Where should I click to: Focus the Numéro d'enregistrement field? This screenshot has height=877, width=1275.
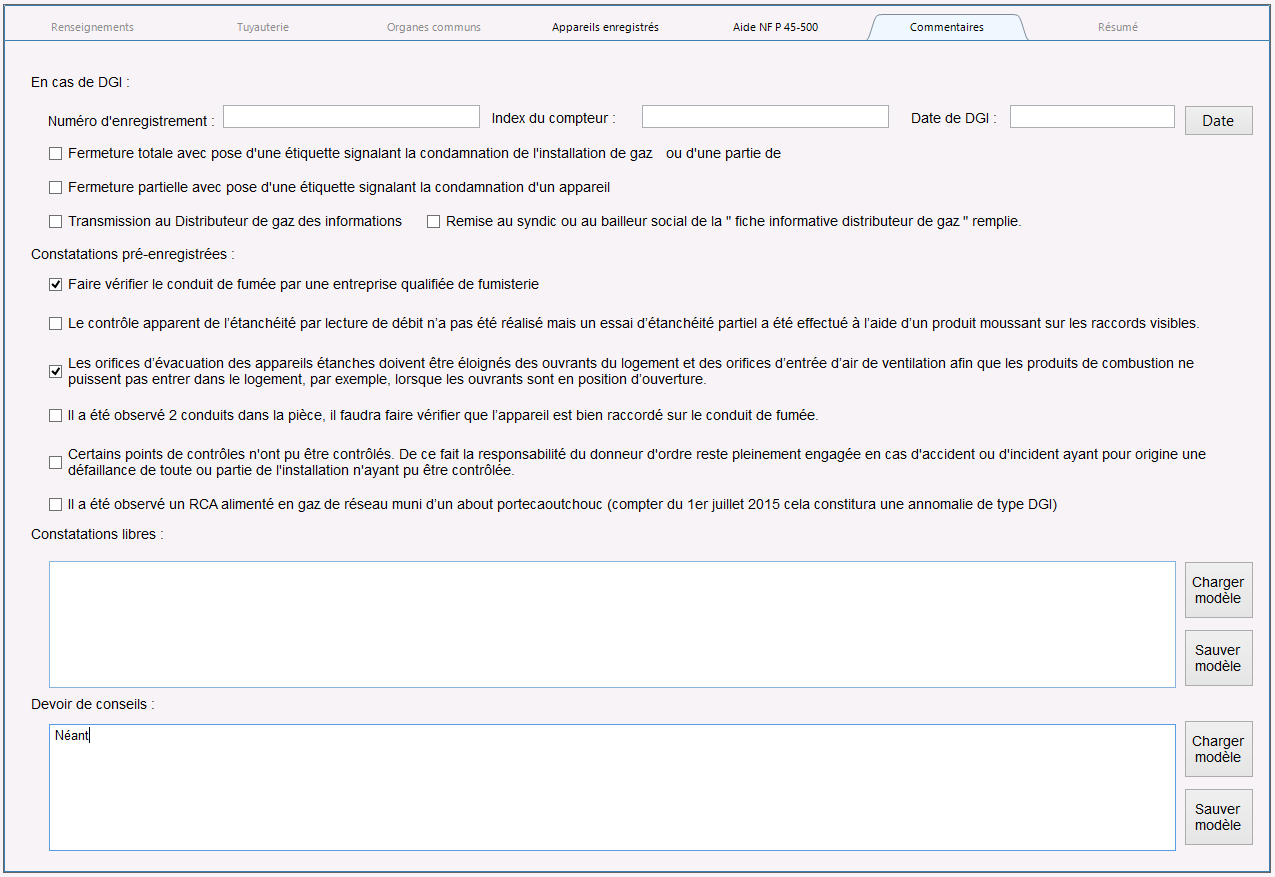tap(351, 117)
